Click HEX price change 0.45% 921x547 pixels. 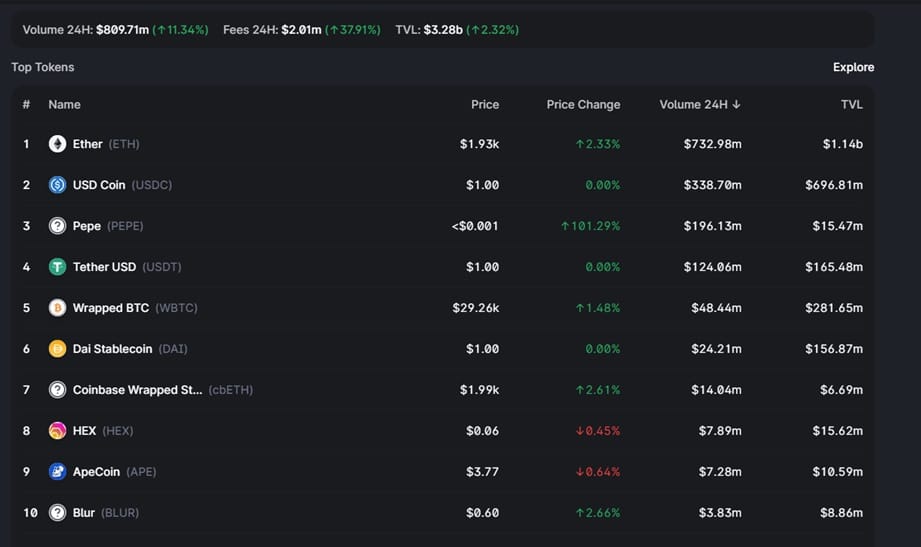(x=597, y=431)
